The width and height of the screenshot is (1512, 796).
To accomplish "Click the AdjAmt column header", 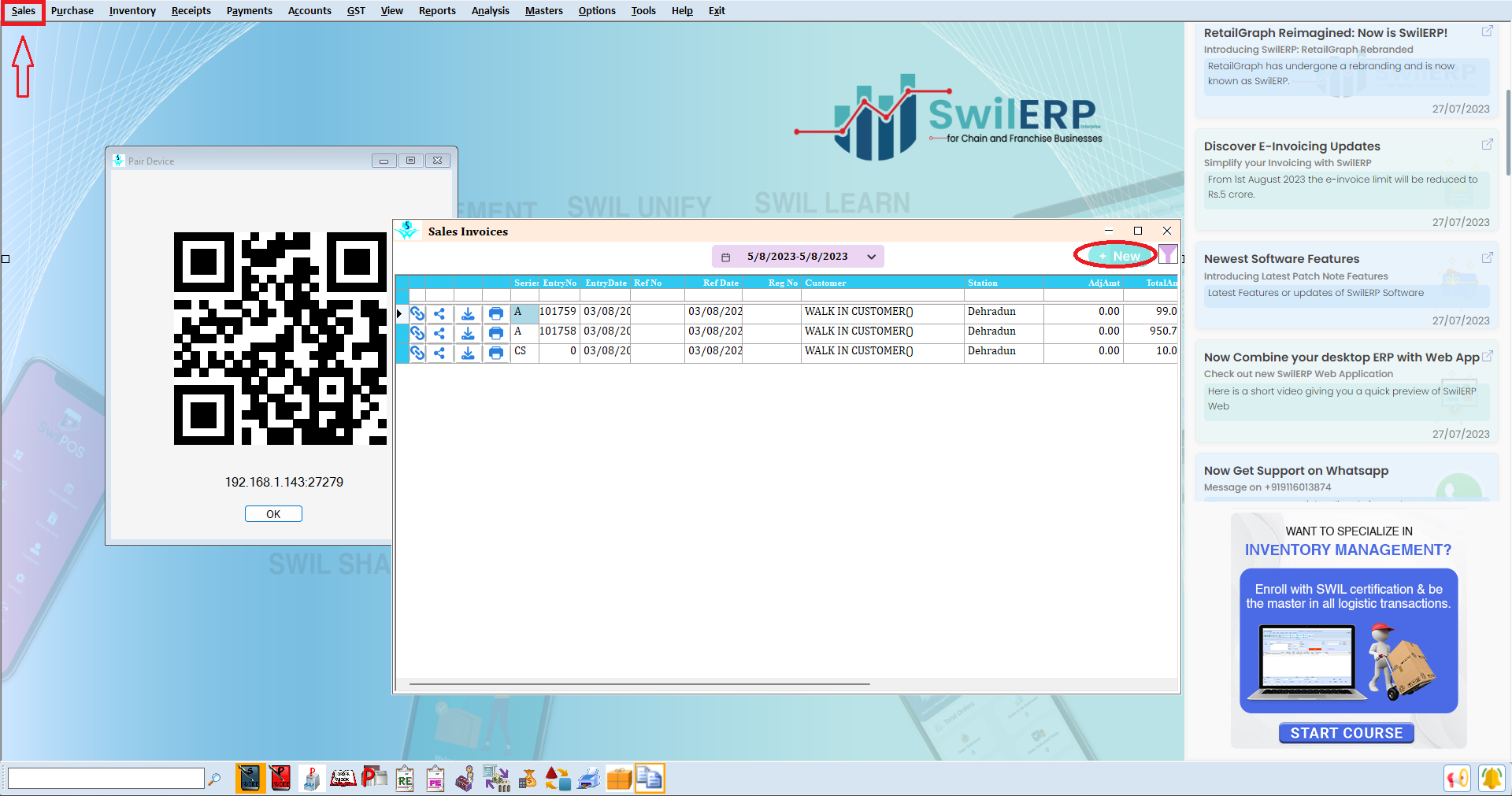I will point(1083,283).
